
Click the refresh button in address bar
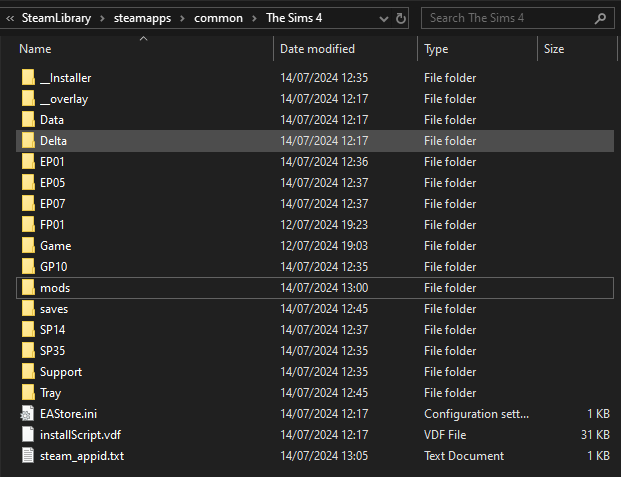[400, 18]
